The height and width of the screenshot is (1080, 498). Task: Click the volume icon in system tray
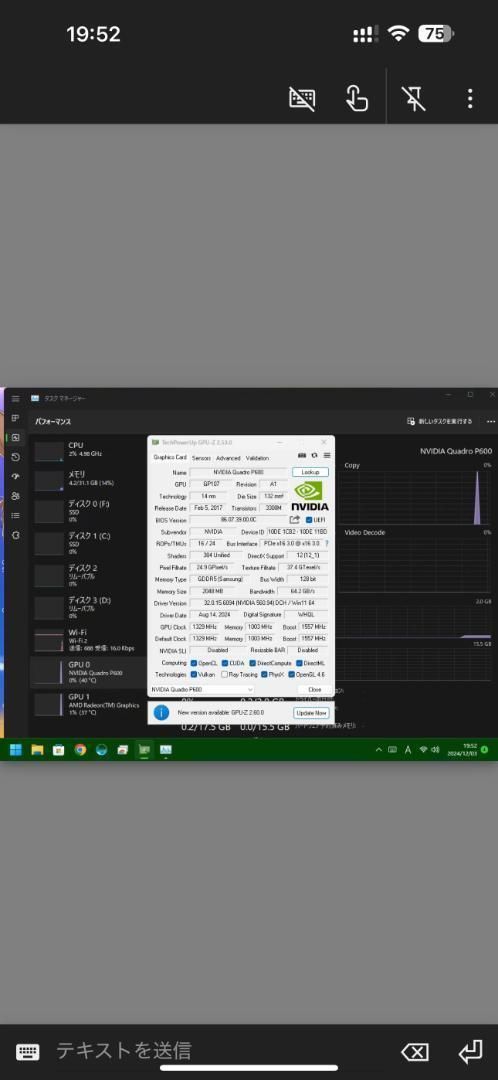[x=435, y=749]
